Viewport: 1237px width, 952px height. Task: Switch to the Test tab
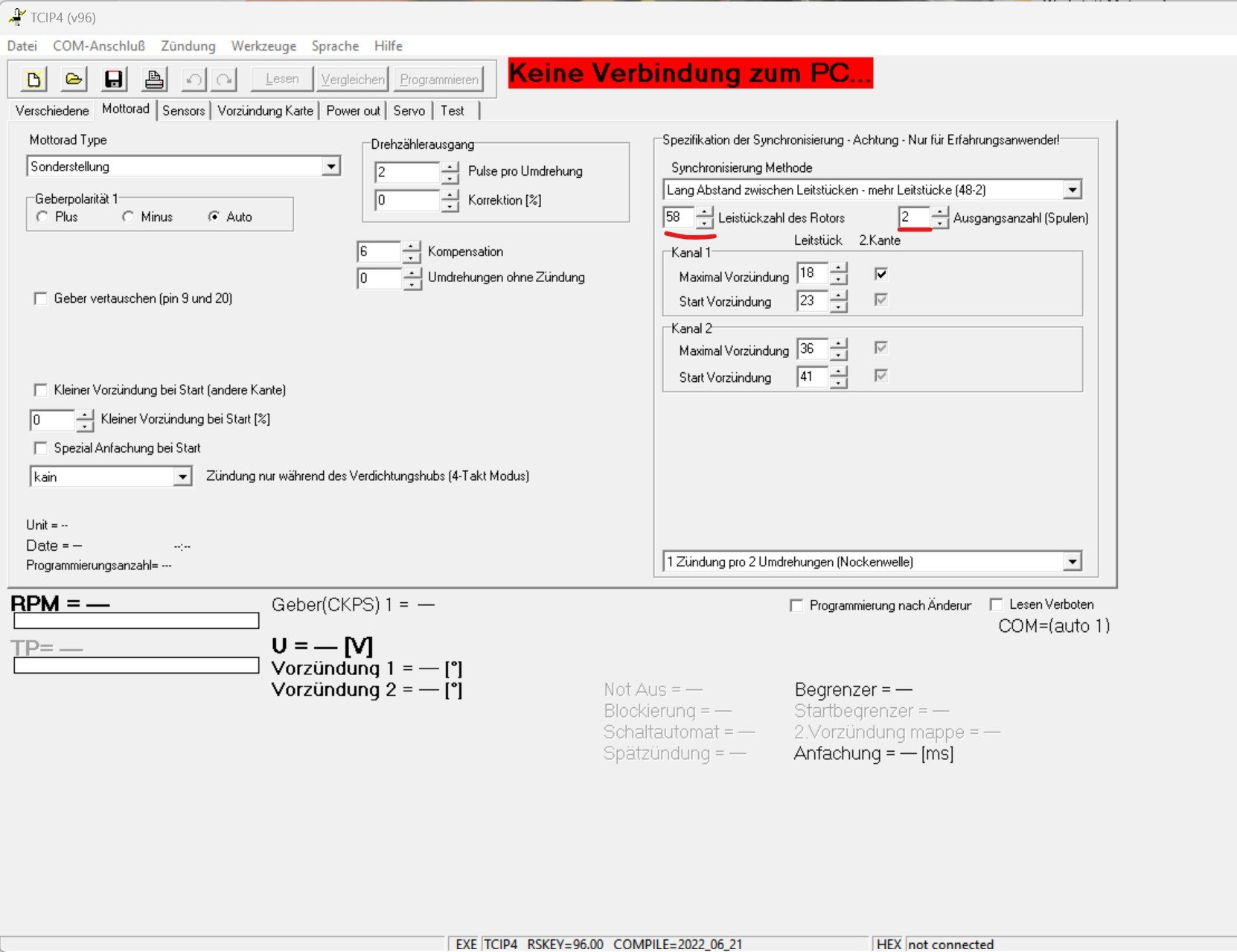453,111
